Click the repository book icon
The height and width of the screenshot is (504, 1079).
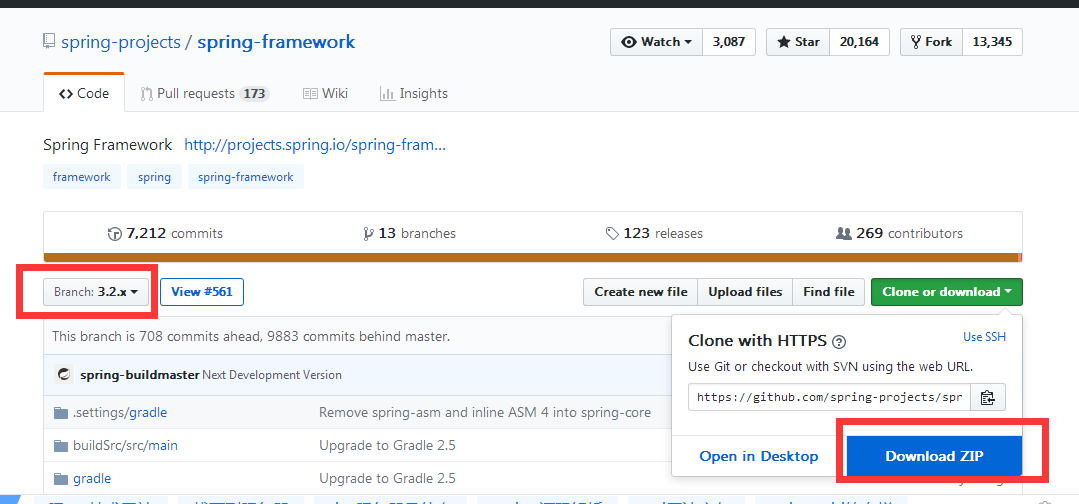(49, 41)
